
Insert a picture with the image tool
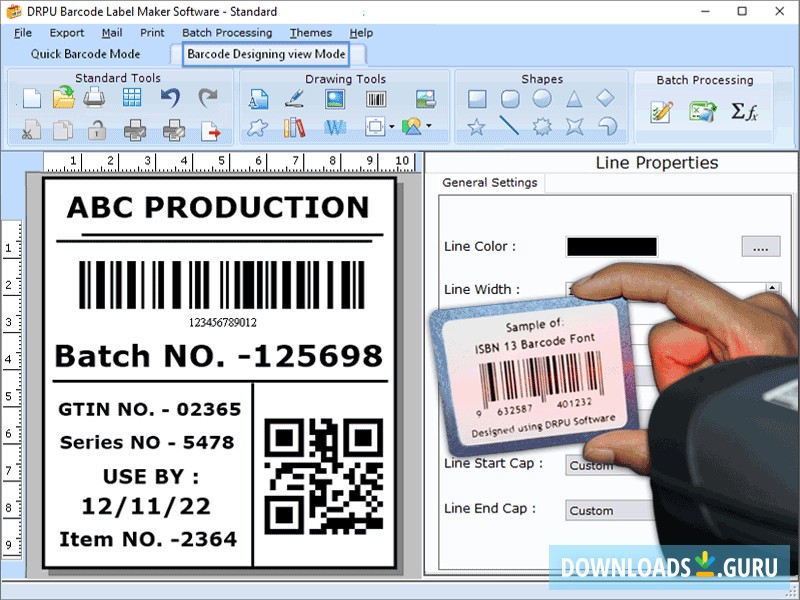point(335,98)
